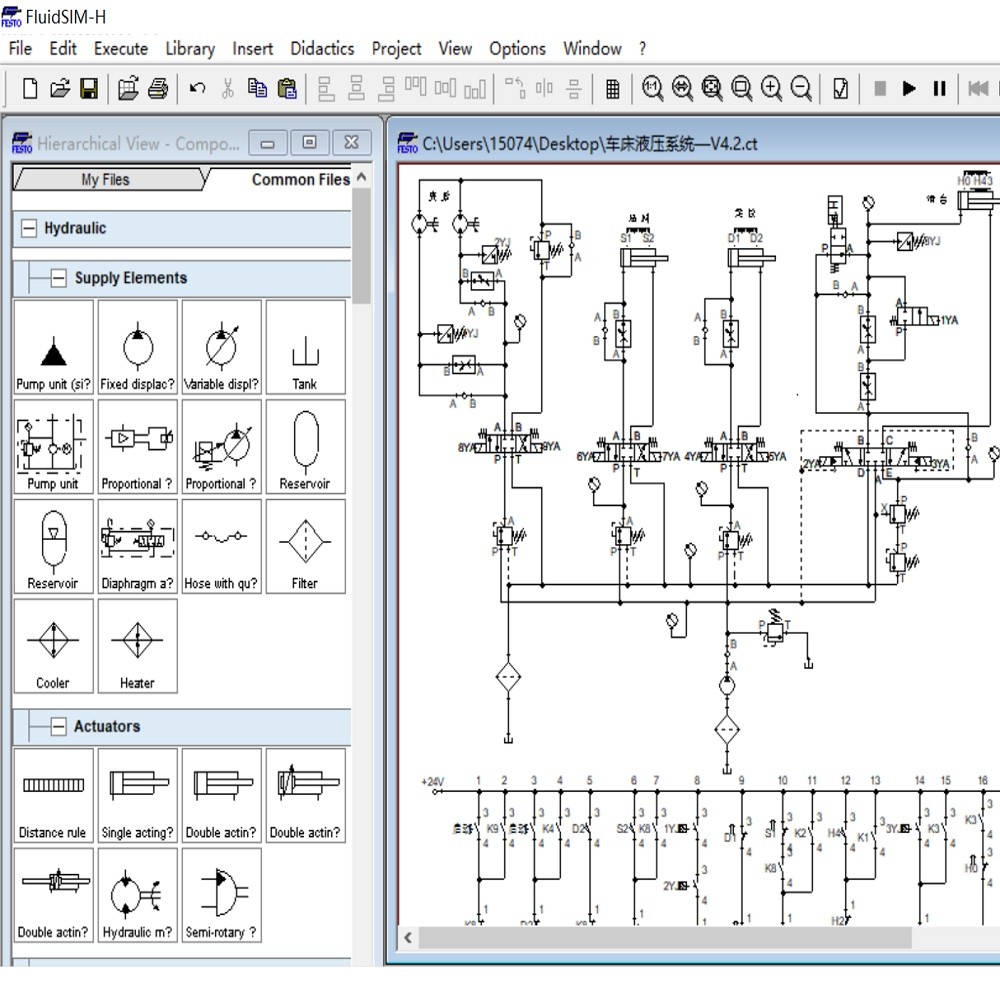Click the check circuit toolbar icon
This screenshot has height=1000, width=1000.
[x=841, y=89]
